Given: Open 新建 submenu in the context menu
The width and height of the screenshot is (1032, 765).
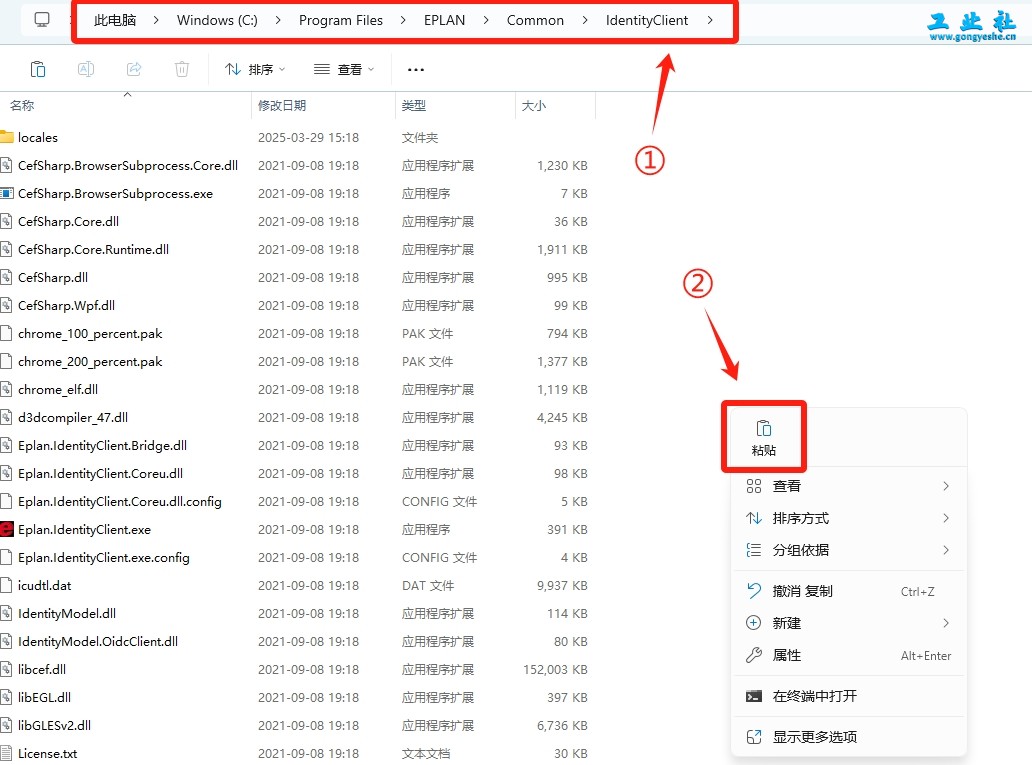Looking at the screenshot, I should tap(848, 623).
